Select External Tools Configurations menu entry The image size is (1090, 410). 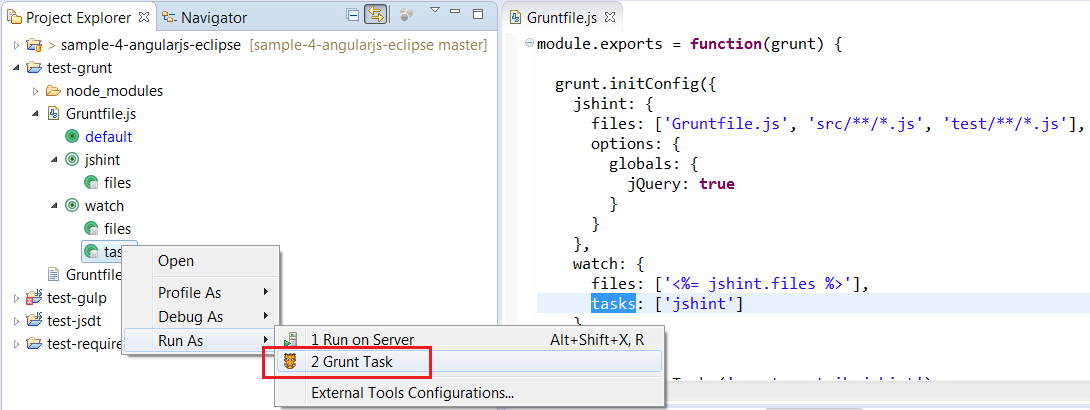click(412, 393)
